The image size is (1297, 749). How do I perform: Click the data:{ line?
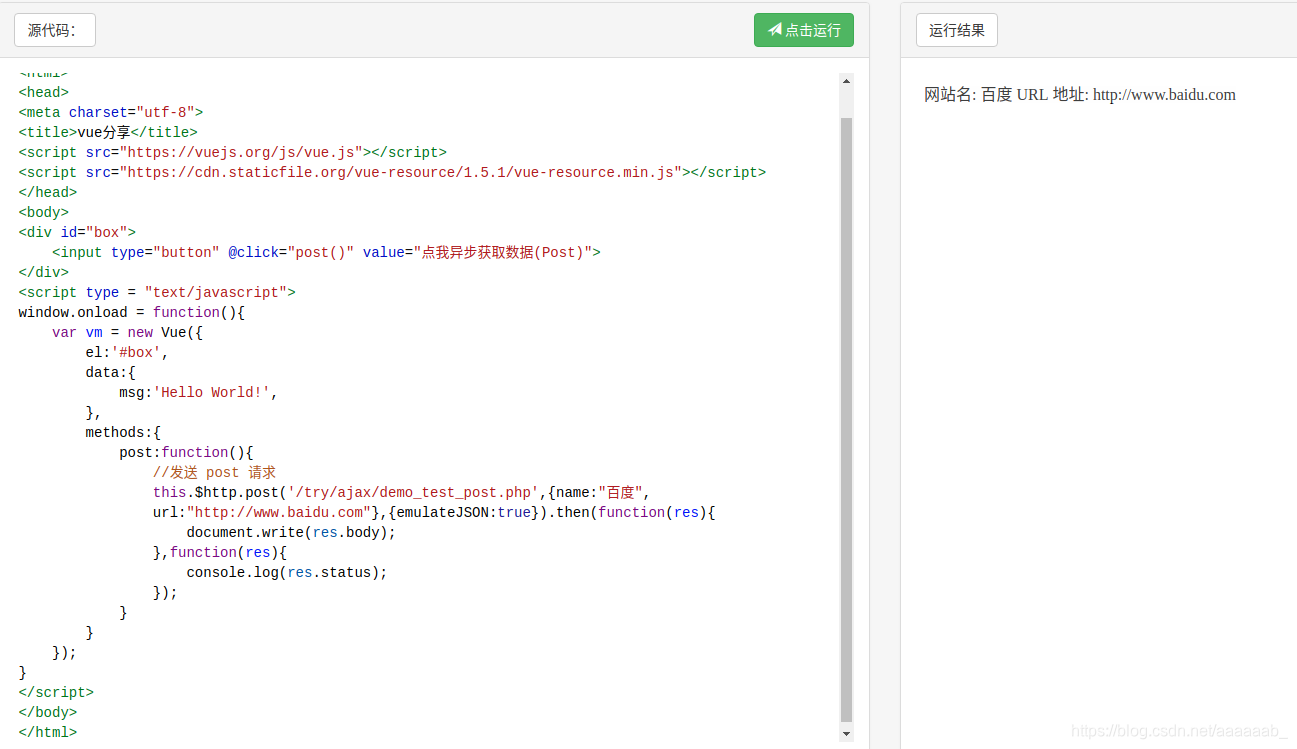(110, 372)
